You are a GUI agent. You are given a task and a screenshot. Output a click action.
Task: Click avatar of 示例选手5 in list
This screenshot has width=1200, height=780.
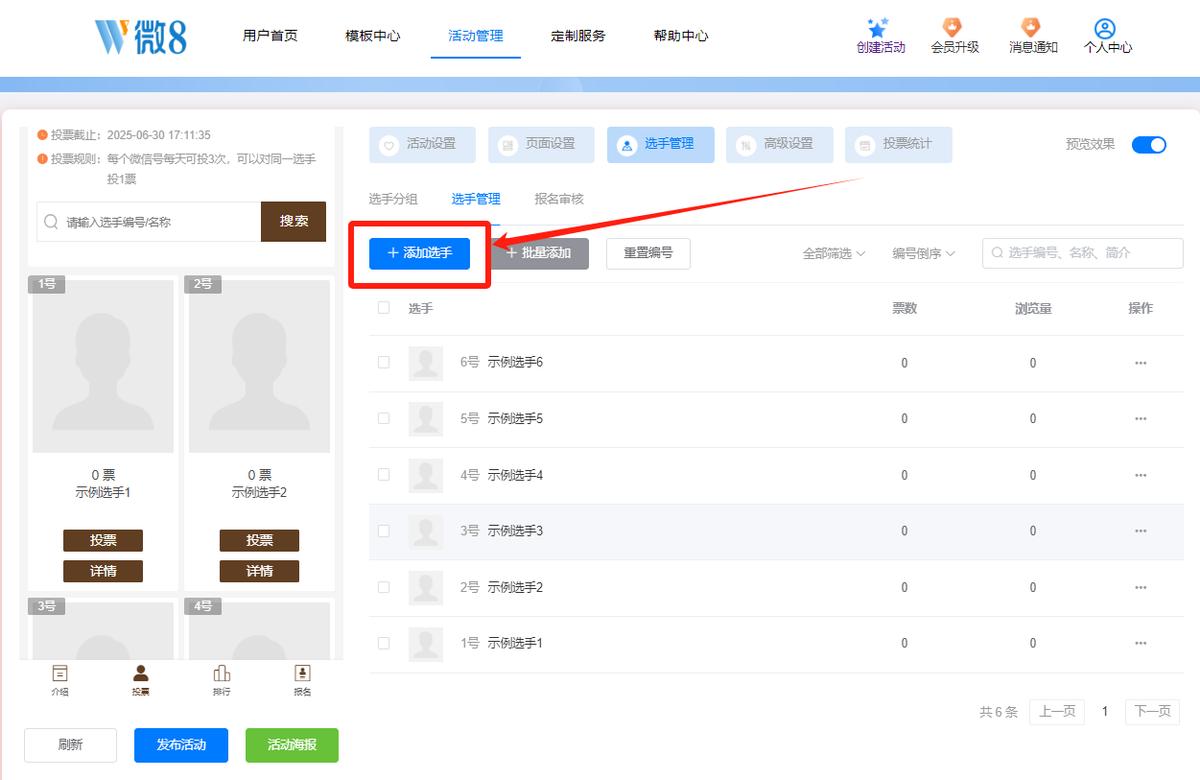[426, 419]
